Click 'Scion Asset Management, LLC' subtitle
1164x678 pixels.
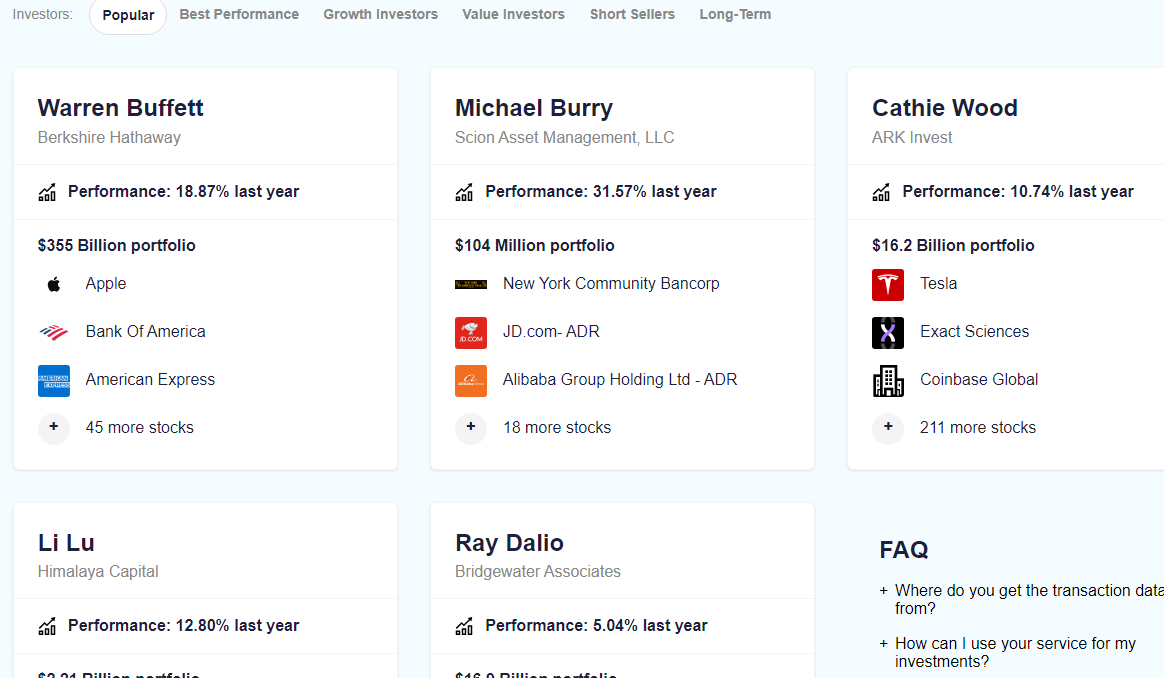tap(564, 137)
